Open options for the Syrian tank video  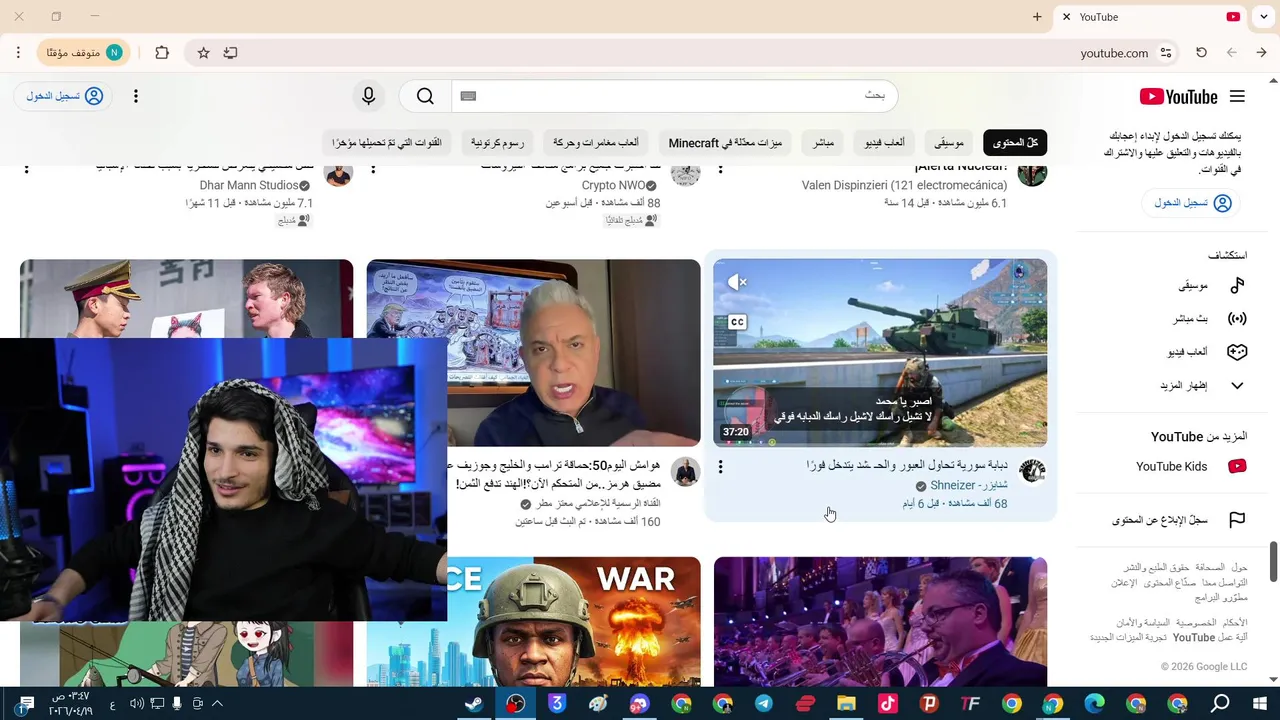pyautogui.click(x=720, y=467)
